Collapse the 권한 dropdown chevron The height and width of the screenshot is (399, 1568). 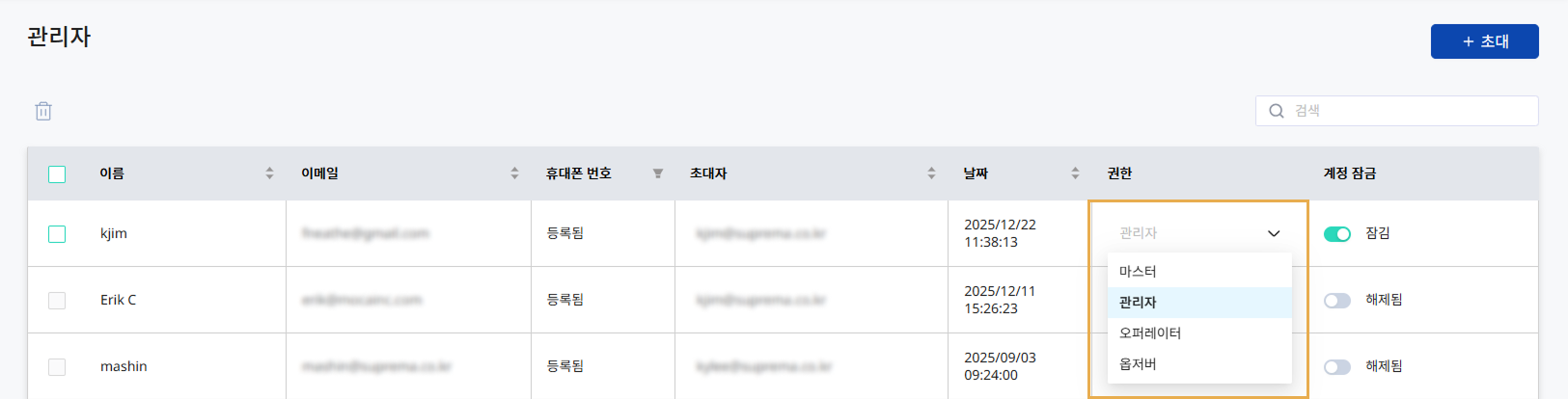(1274, 233)
